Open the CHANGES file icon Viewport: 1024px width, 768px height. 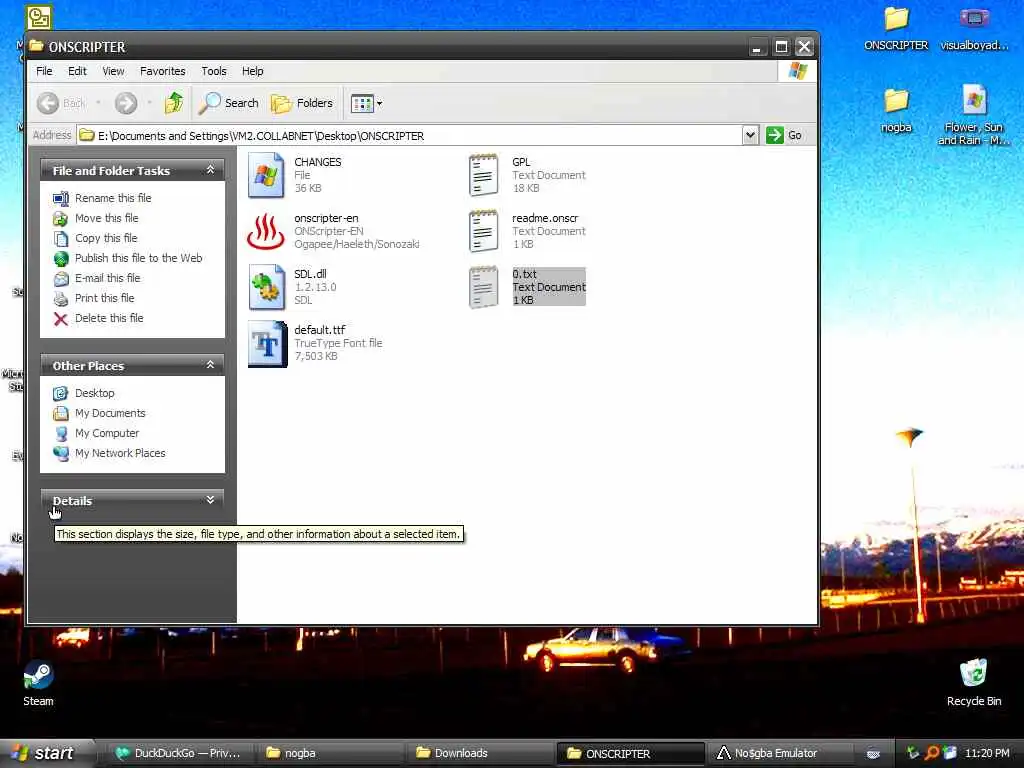266,175
